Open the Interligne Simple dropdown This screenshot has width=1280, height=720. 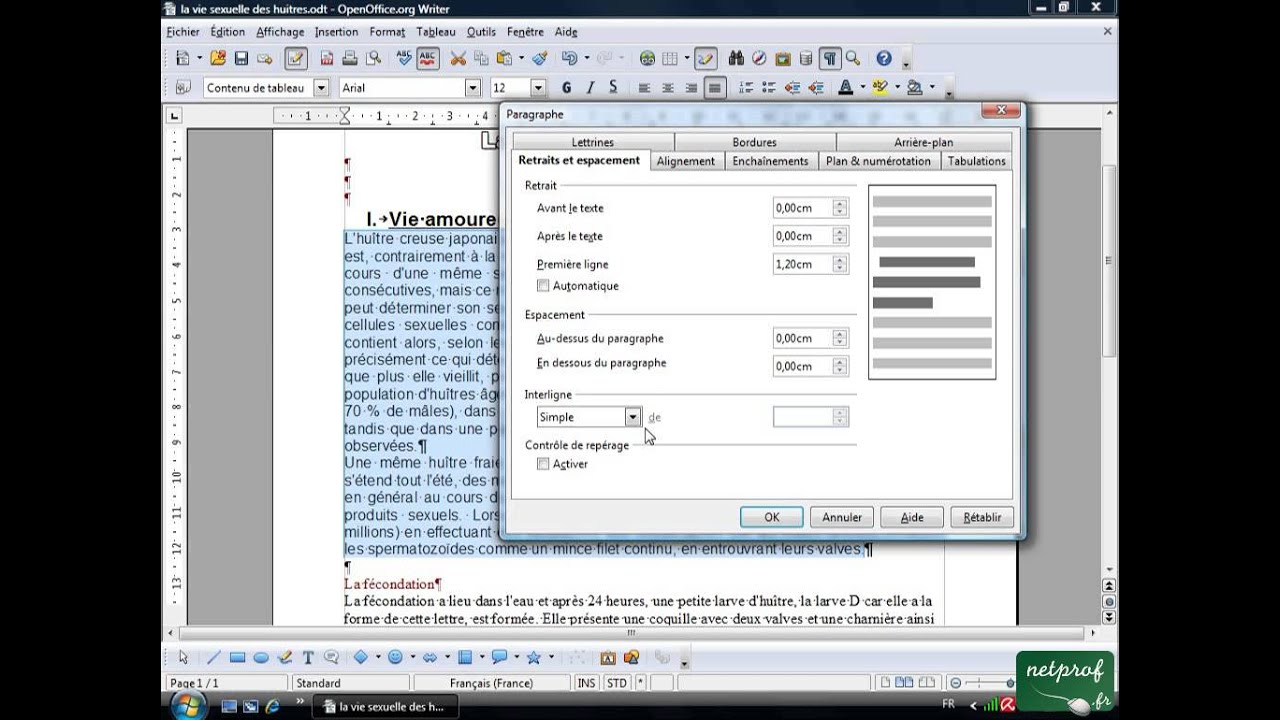[632, 417]
